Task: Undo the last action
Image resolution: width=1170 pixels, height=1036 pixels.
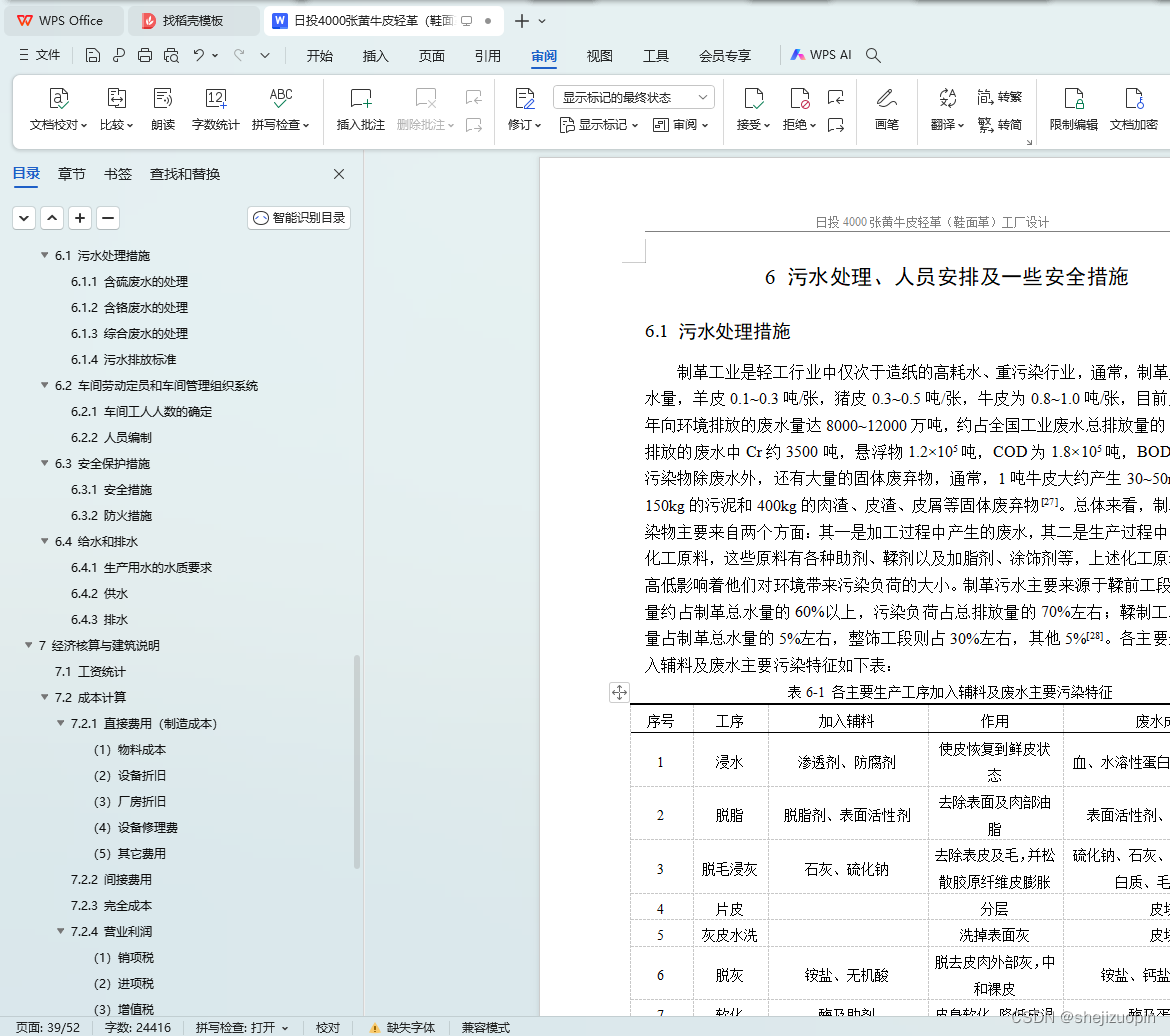Action: pyautogui.click(x=198, y=55)
